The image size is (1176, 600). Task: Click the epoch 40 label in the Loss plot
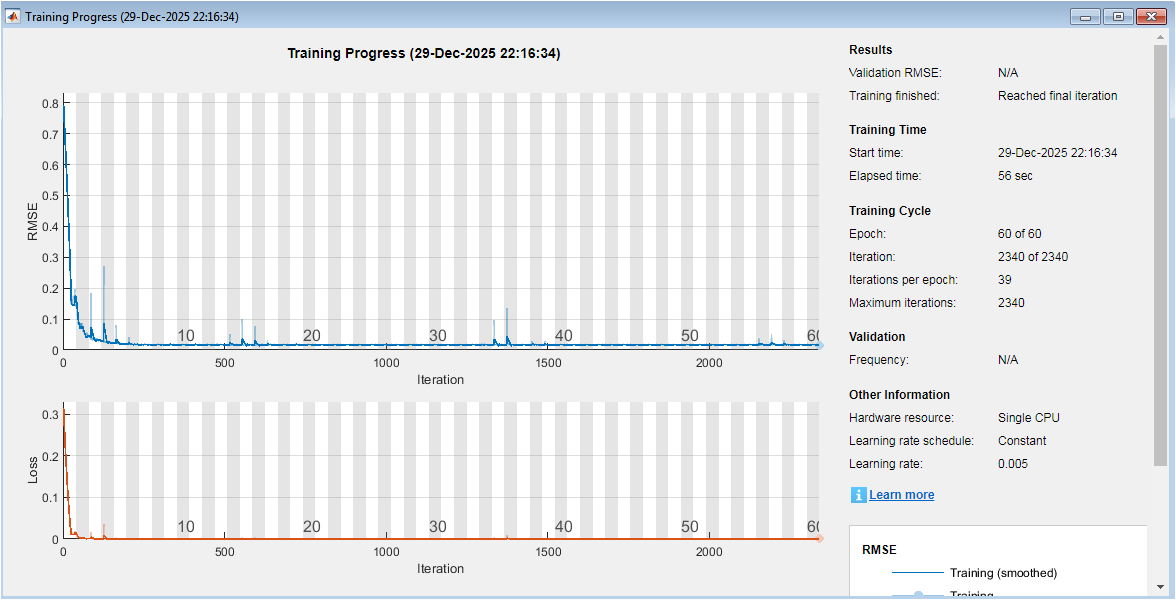click(564, 527)
